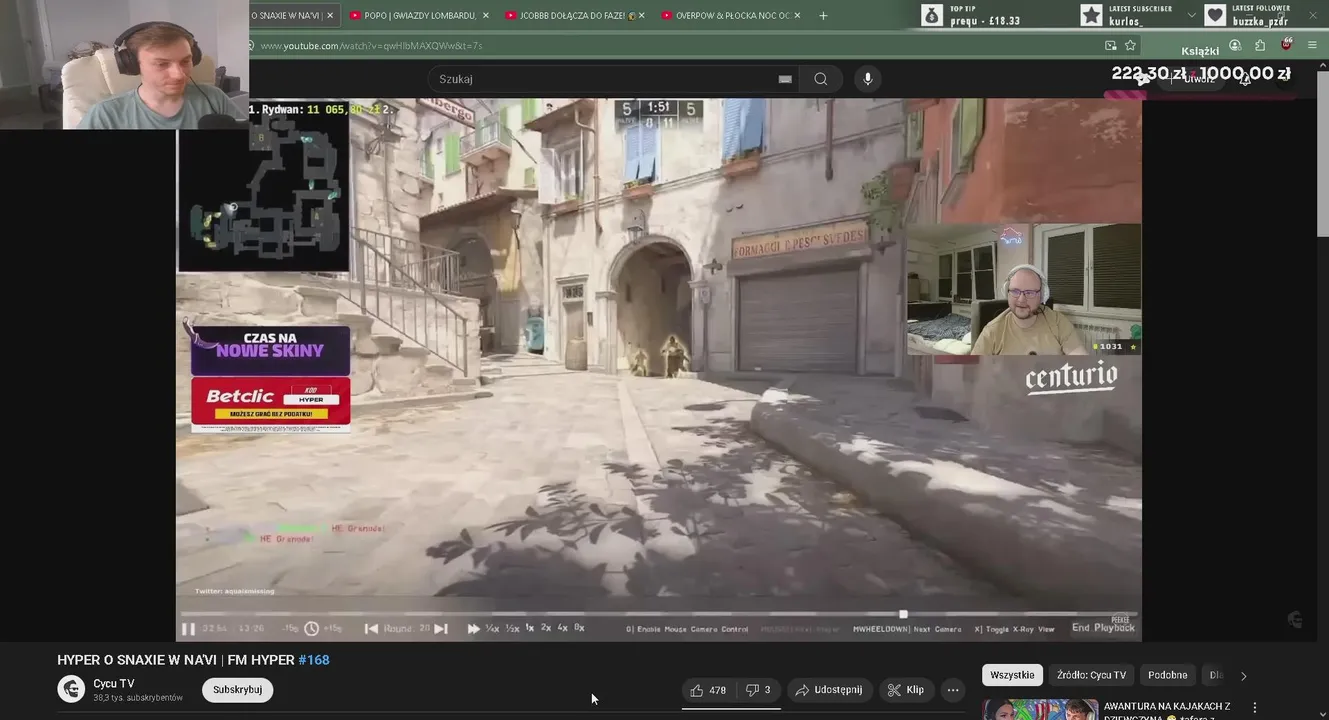
Task: Bookmark this page with the star icon
Action: [x=1130, y=45]
